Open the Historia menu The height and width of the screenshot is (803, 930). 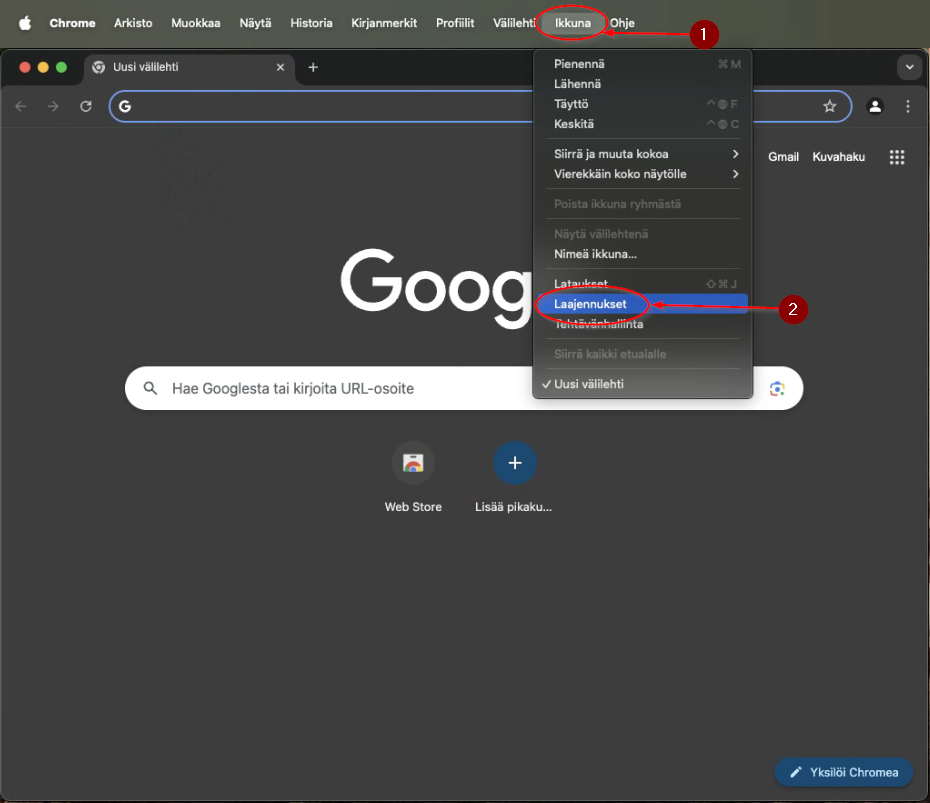pos(311,23)
